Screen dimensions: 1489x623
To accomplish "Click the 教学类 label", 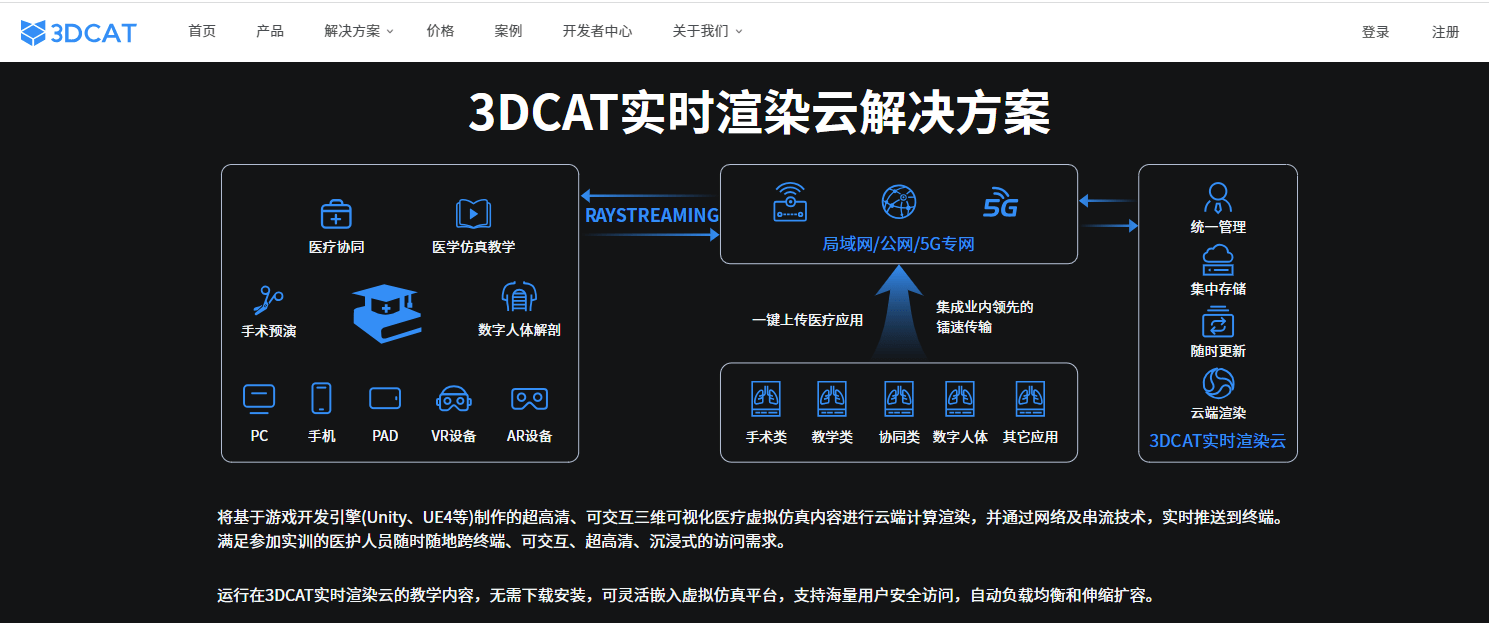I will [832, 437].
